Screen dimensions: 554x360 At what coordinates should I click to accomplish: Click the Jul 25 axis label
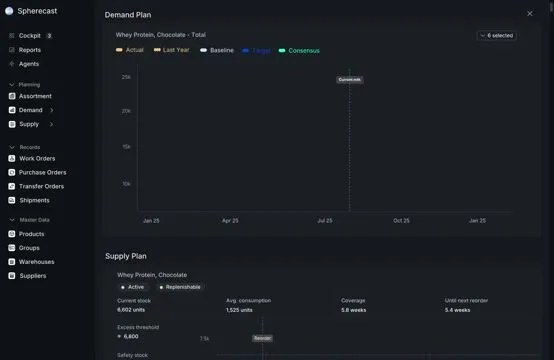pyautogui.click(x=325, y=221)
